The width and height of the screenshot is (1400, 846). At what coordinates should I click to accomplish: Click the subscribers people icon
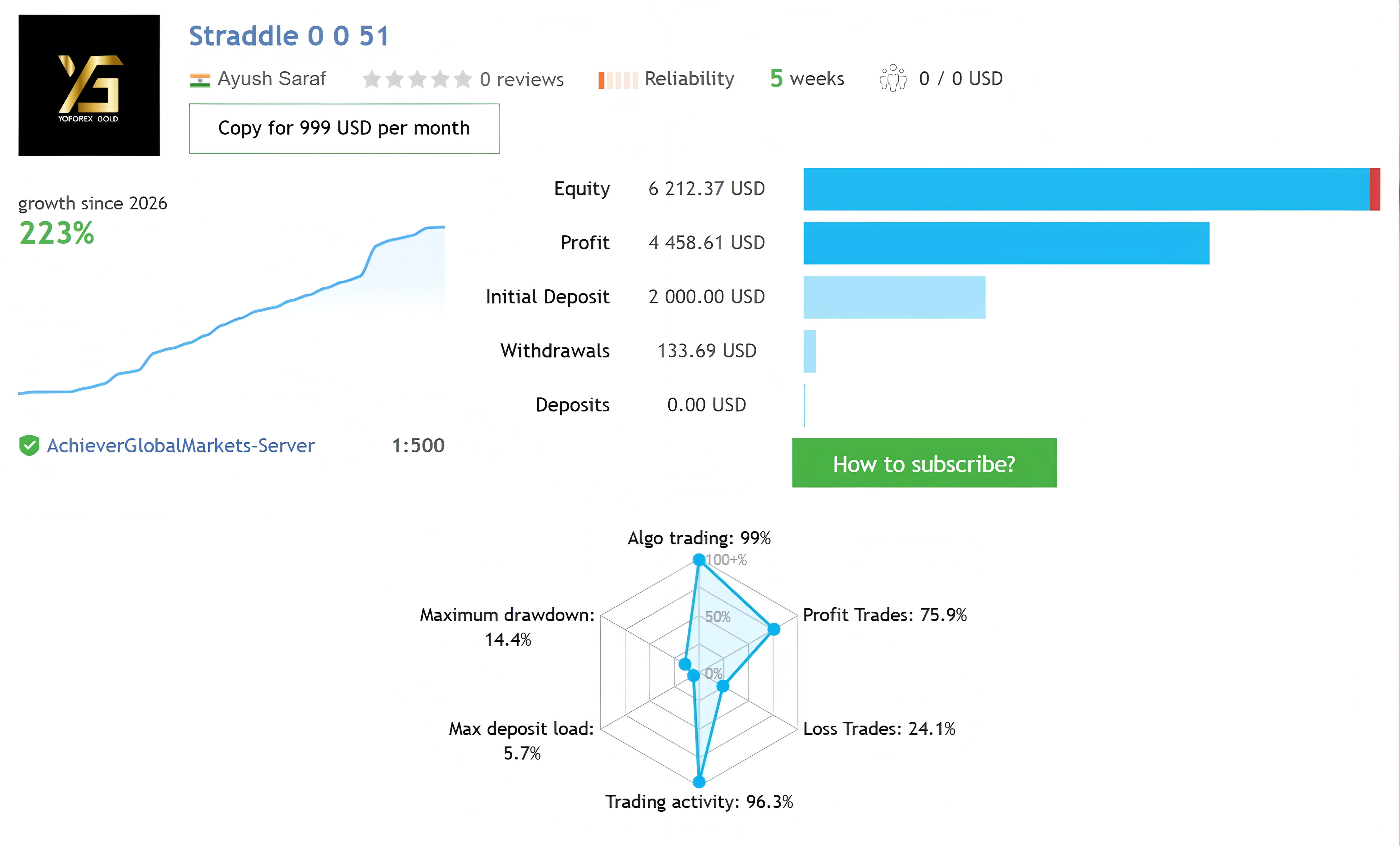tap(893, 78)
